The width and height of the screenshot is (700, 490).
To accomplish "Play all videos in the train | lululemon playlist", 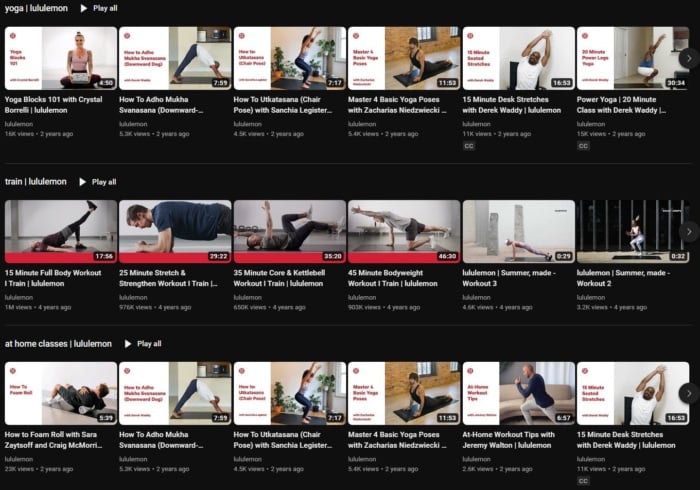I will [x=98, y=182].
